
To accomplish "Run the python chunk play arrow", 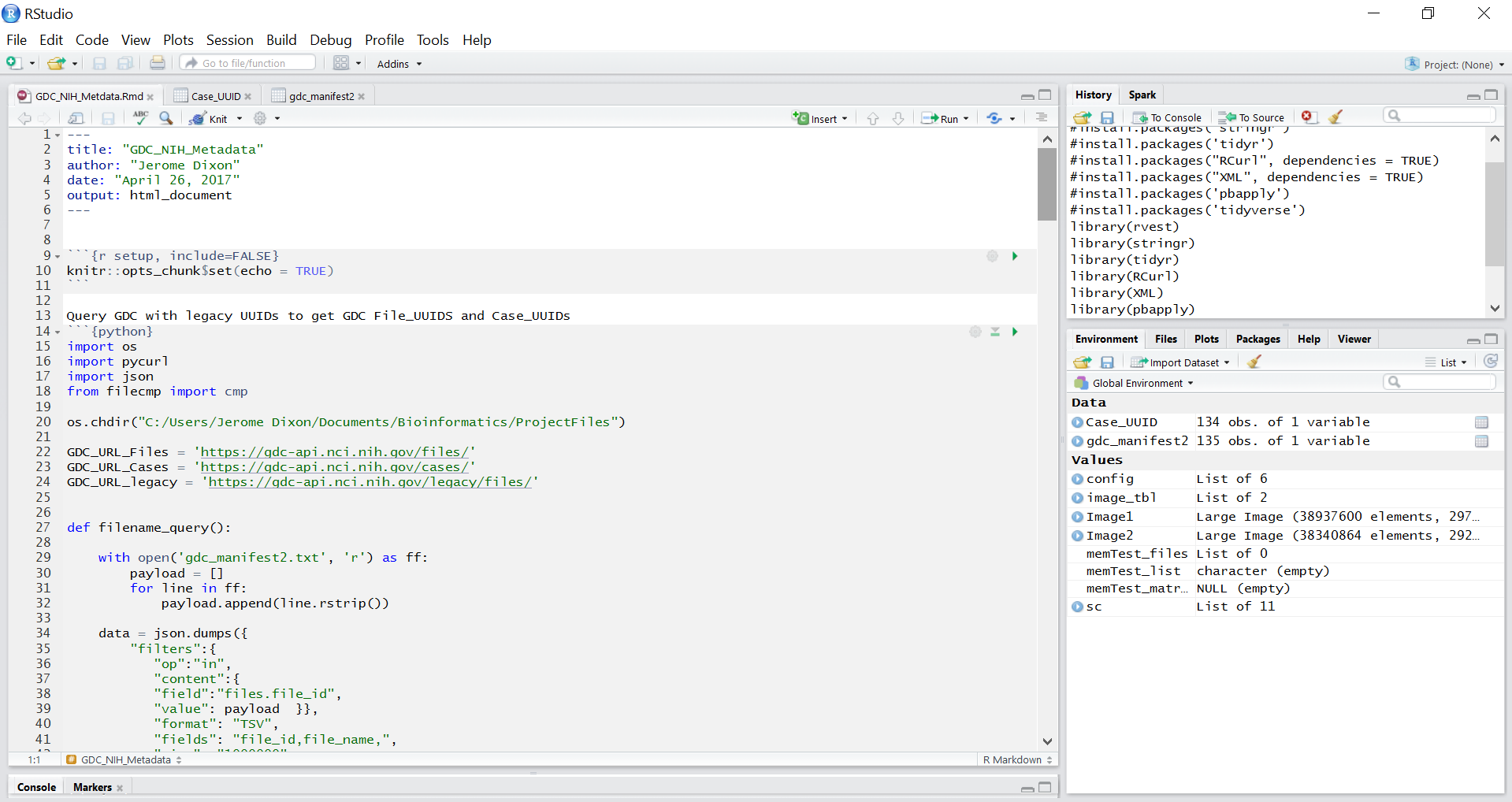I will coord(1015,332).
